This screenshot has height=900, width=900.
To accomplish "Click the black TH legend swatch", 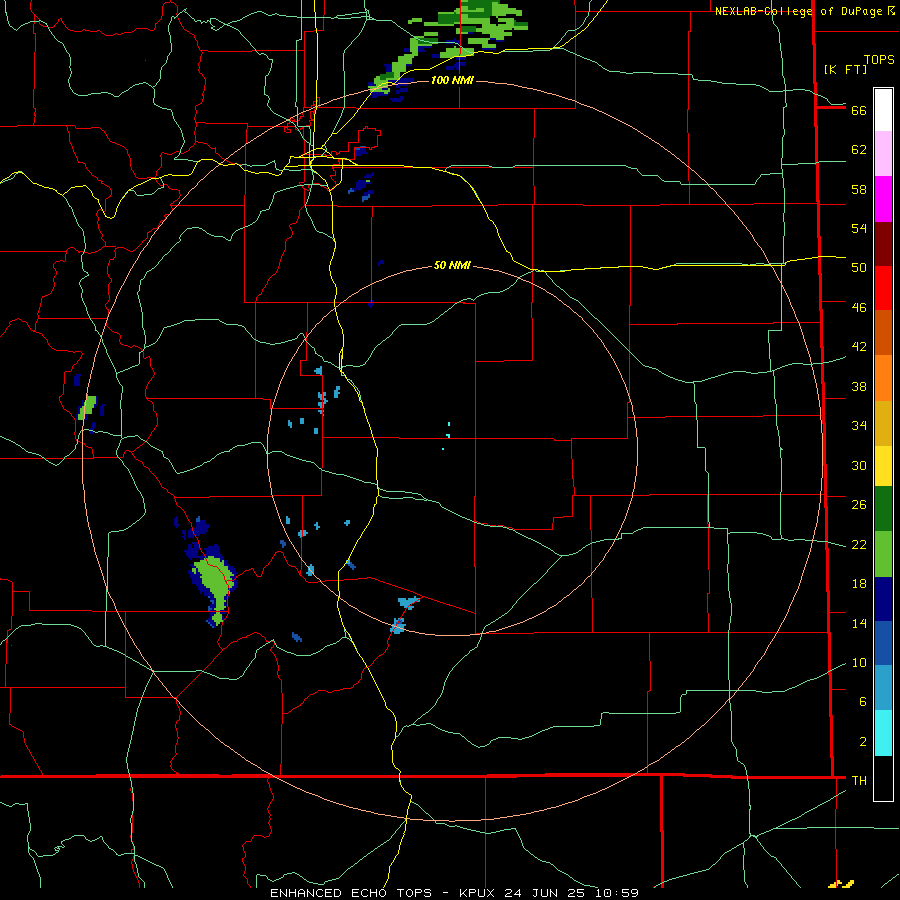I will 883,778.
